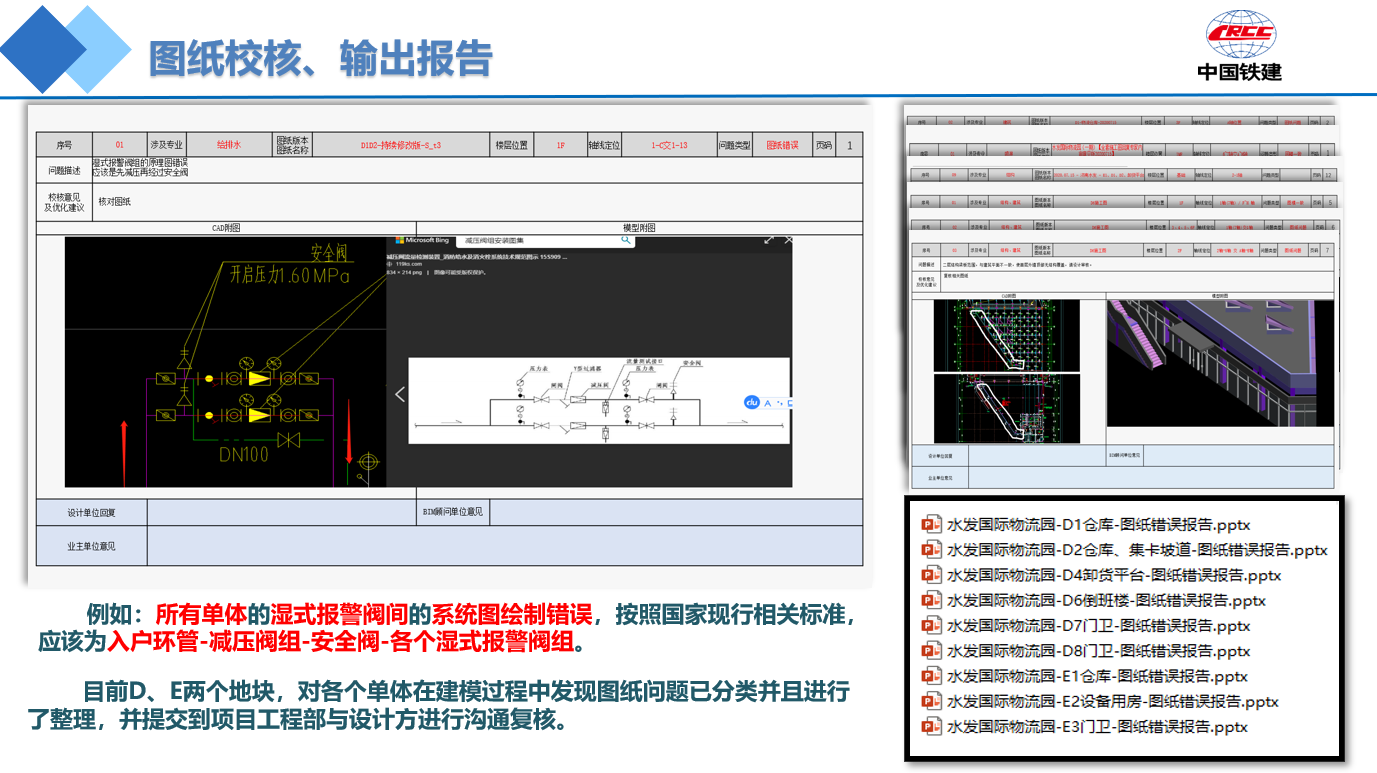Click the sequence number value 01
1377x773 pixels.
(120, 145)
